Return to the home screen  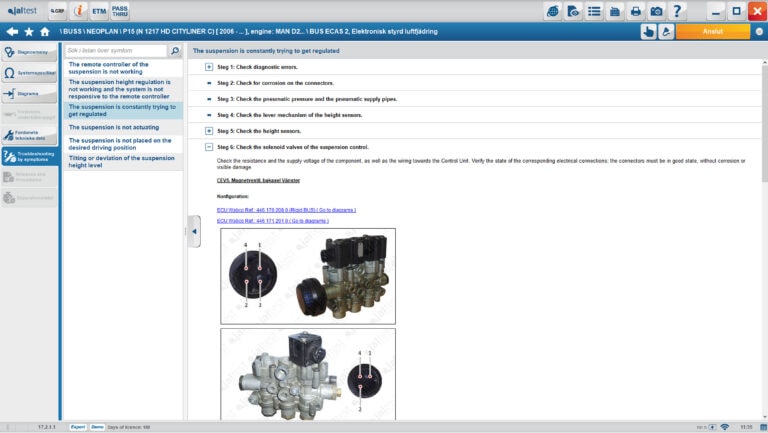point(45,32)
